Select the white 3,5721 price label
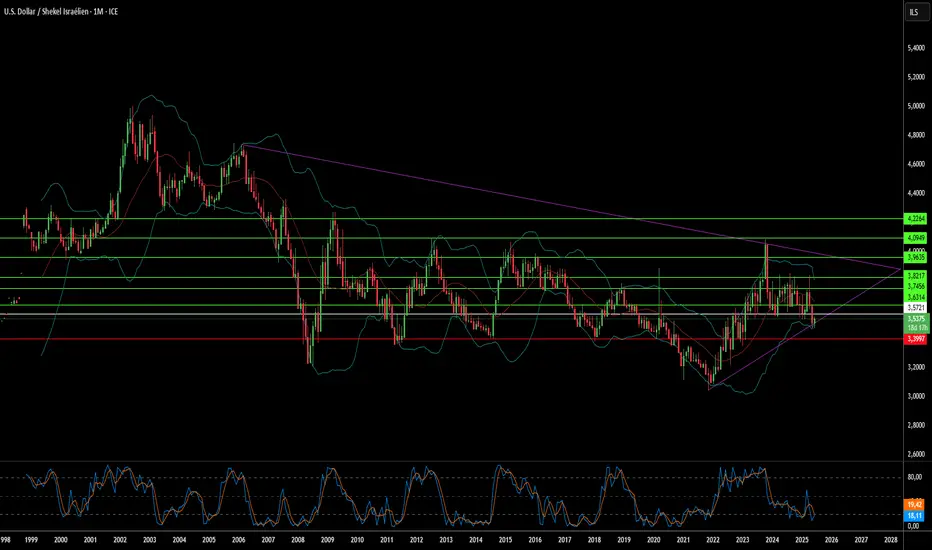Screen dimensions: 932x550 915,307
